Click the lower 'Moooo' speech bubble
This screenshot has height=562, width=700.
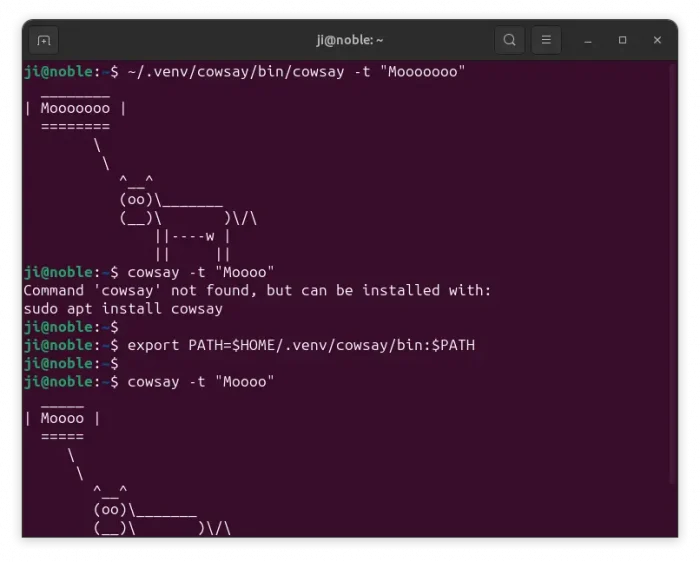(62, 418)
